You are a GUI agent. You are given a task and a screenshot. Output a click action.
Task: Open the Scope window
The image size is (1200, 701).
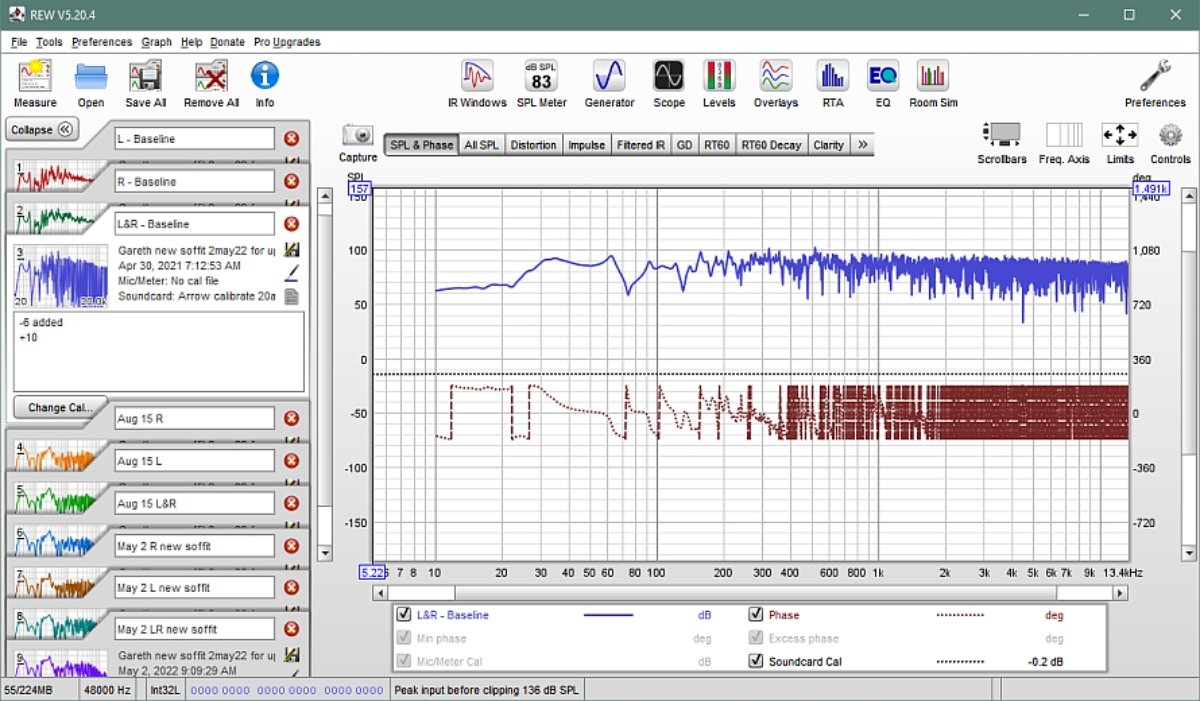pos(669,77)
